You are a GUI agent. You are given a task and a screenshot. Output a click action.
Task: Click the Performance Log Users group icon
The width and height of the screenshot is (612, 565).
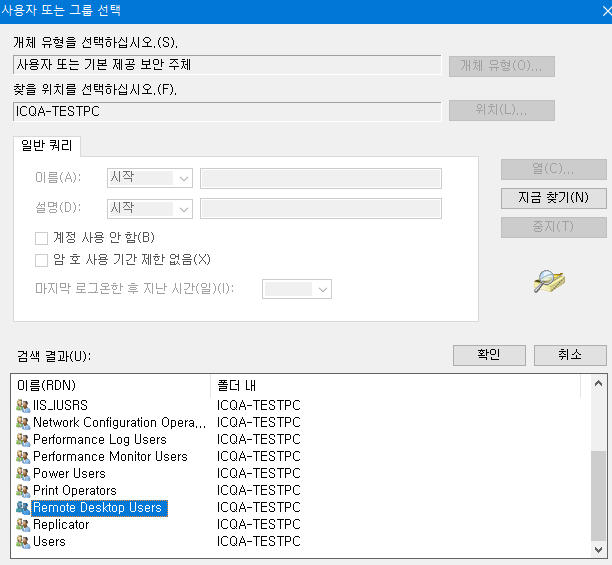coord(23,440)
